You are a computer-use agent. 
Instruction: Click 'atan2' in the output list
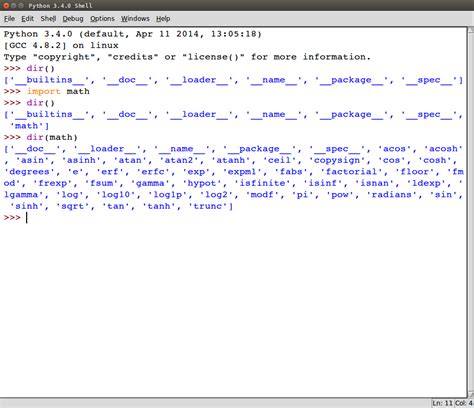(x=179, y=160)
